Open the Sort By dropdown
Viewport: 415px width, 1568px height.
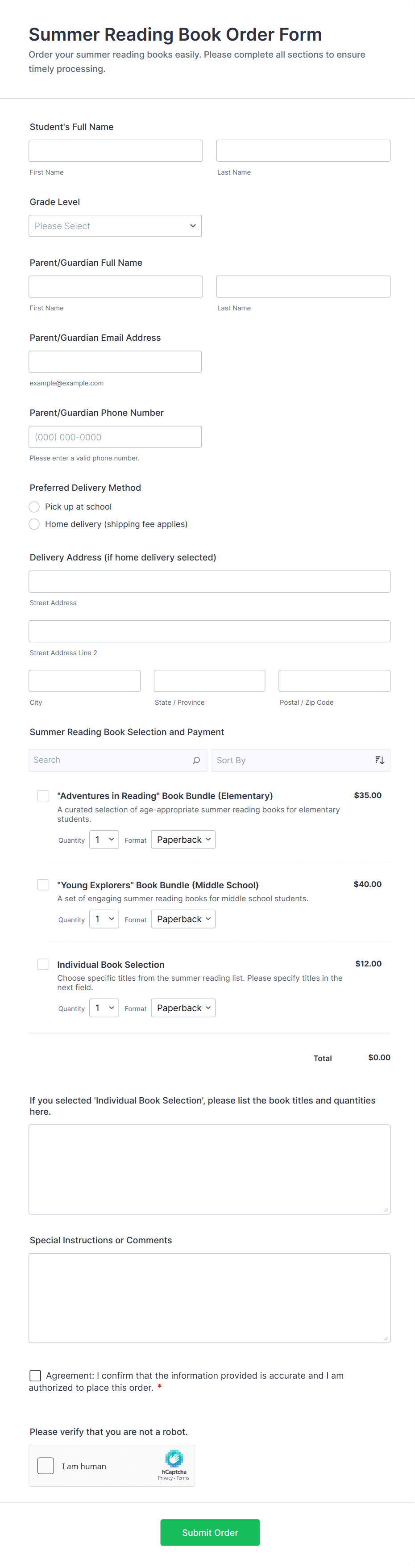click(292, 760)
